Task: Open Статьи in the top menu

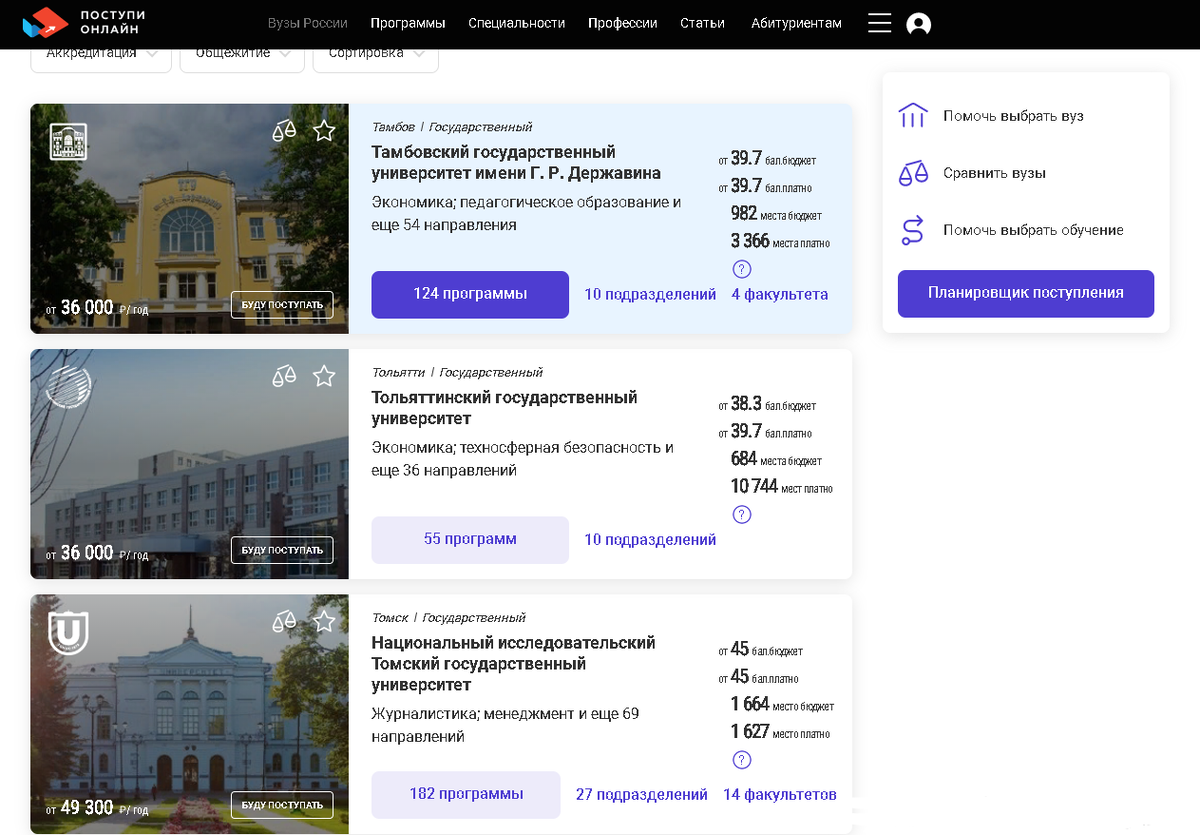Action: [702, 23]
